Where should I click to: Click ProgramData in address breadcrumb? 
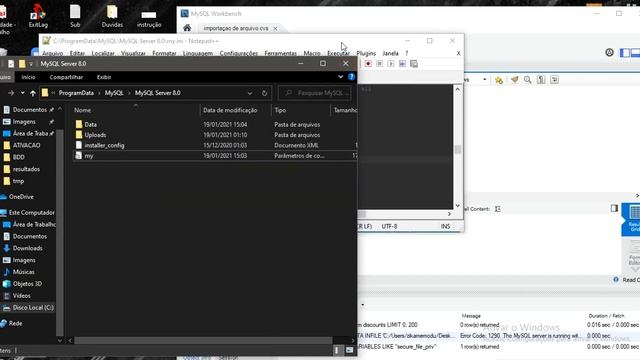[x=76, y=93]
